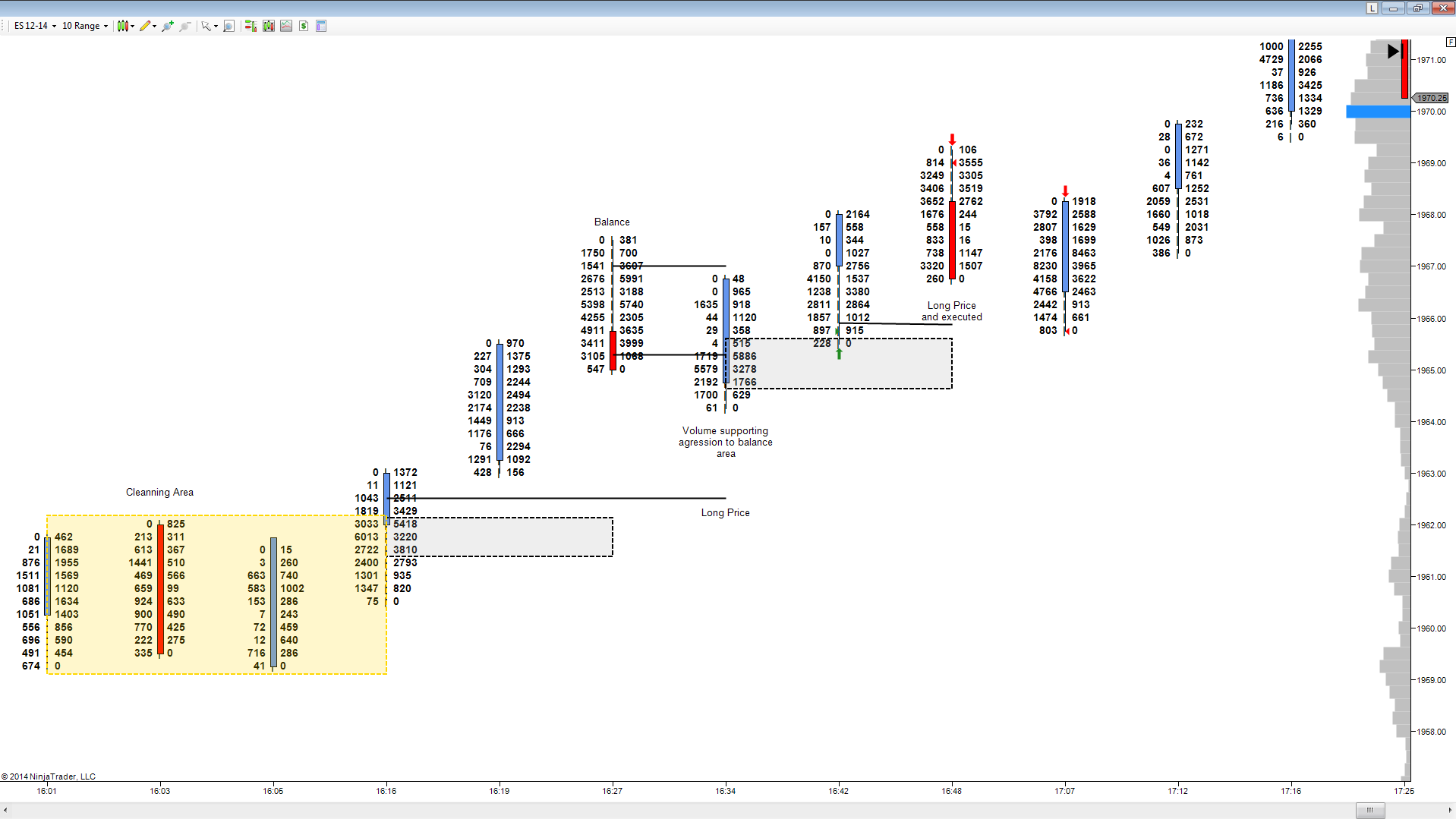Open the Data Series candlestick icon
Viewport: 1456px width, 819px height.
tap(269, 26)
